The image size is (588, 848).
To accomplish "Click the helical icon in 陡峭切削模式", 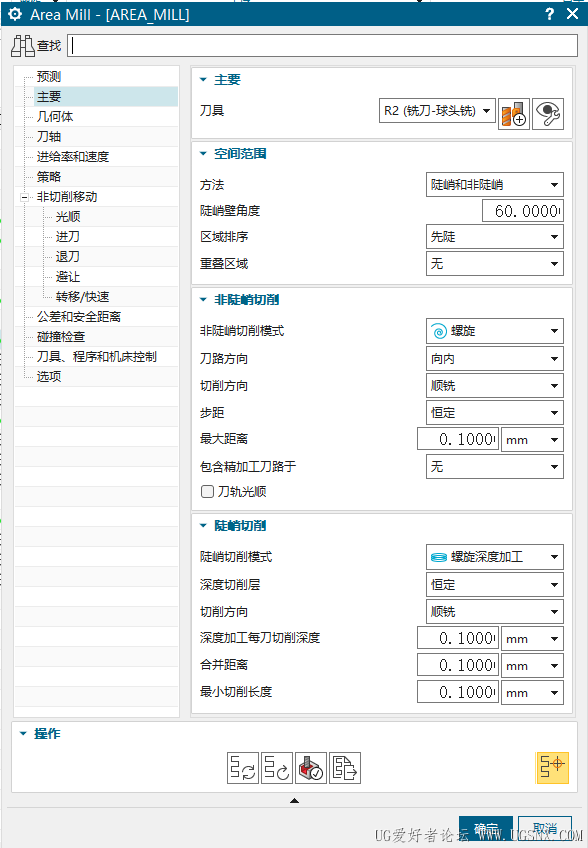I will coord(439,557).
